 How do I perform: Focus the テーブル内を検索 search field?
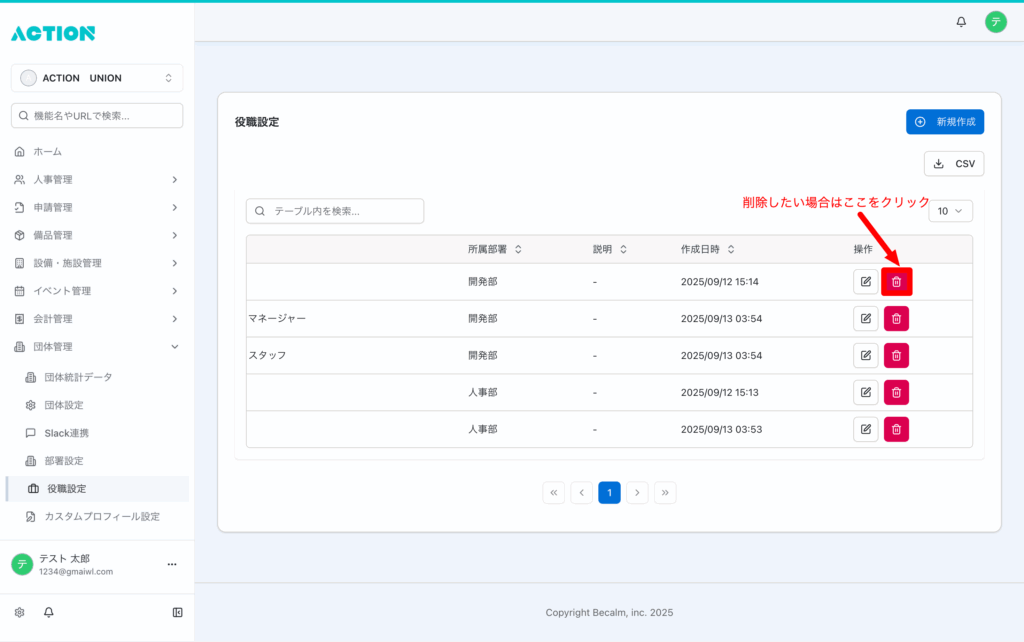click(x=336, y=211)
